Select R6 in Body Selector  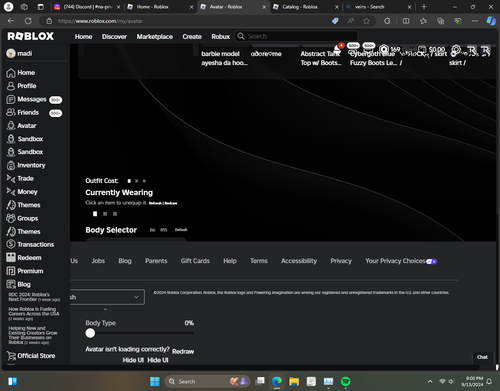[152, 230]
